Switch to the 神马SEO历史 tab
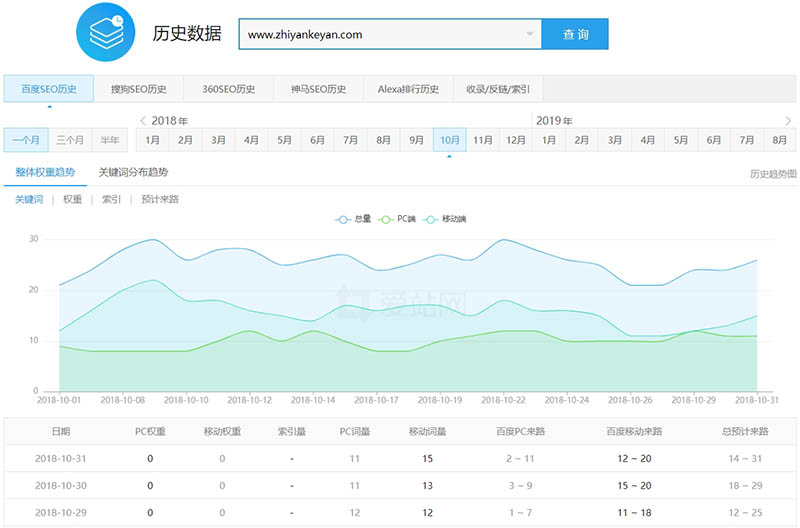 (x=318, y=89)
